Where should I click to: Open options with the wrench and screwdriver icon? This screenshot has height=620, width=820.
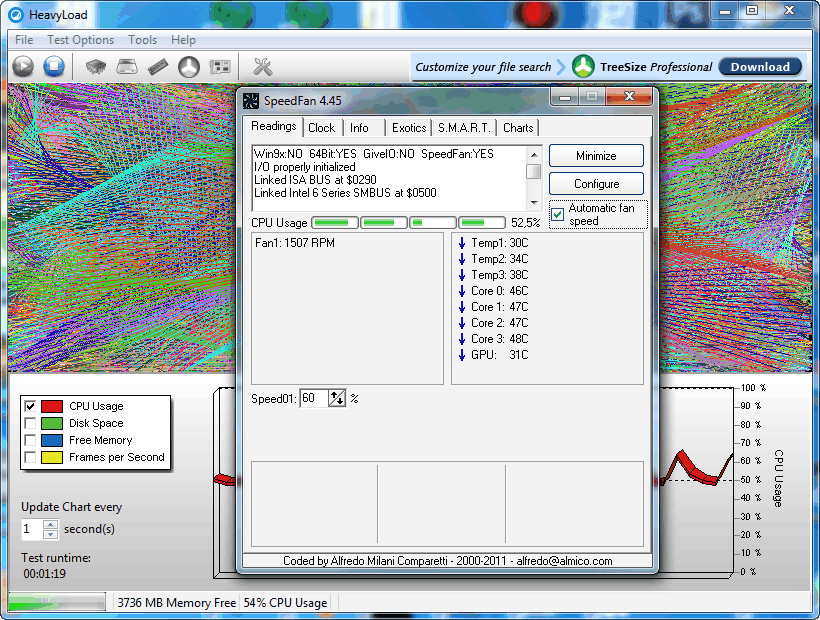pyautogui.click(x=263, y=67)
